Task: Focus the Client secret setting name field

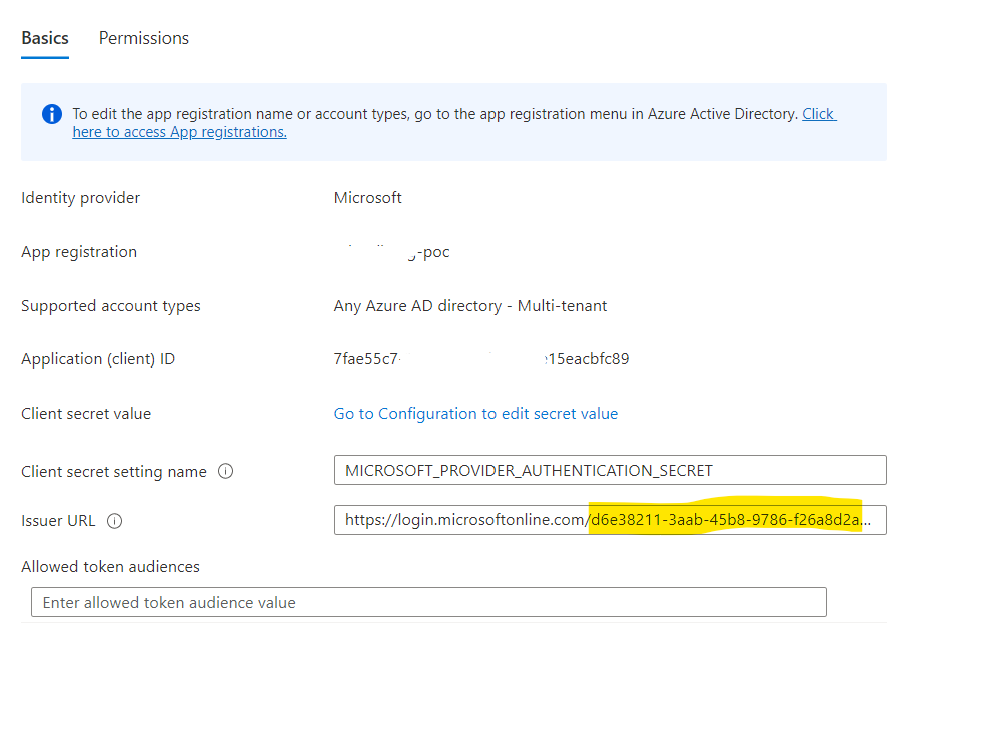Action: click(x=610, y=470)
